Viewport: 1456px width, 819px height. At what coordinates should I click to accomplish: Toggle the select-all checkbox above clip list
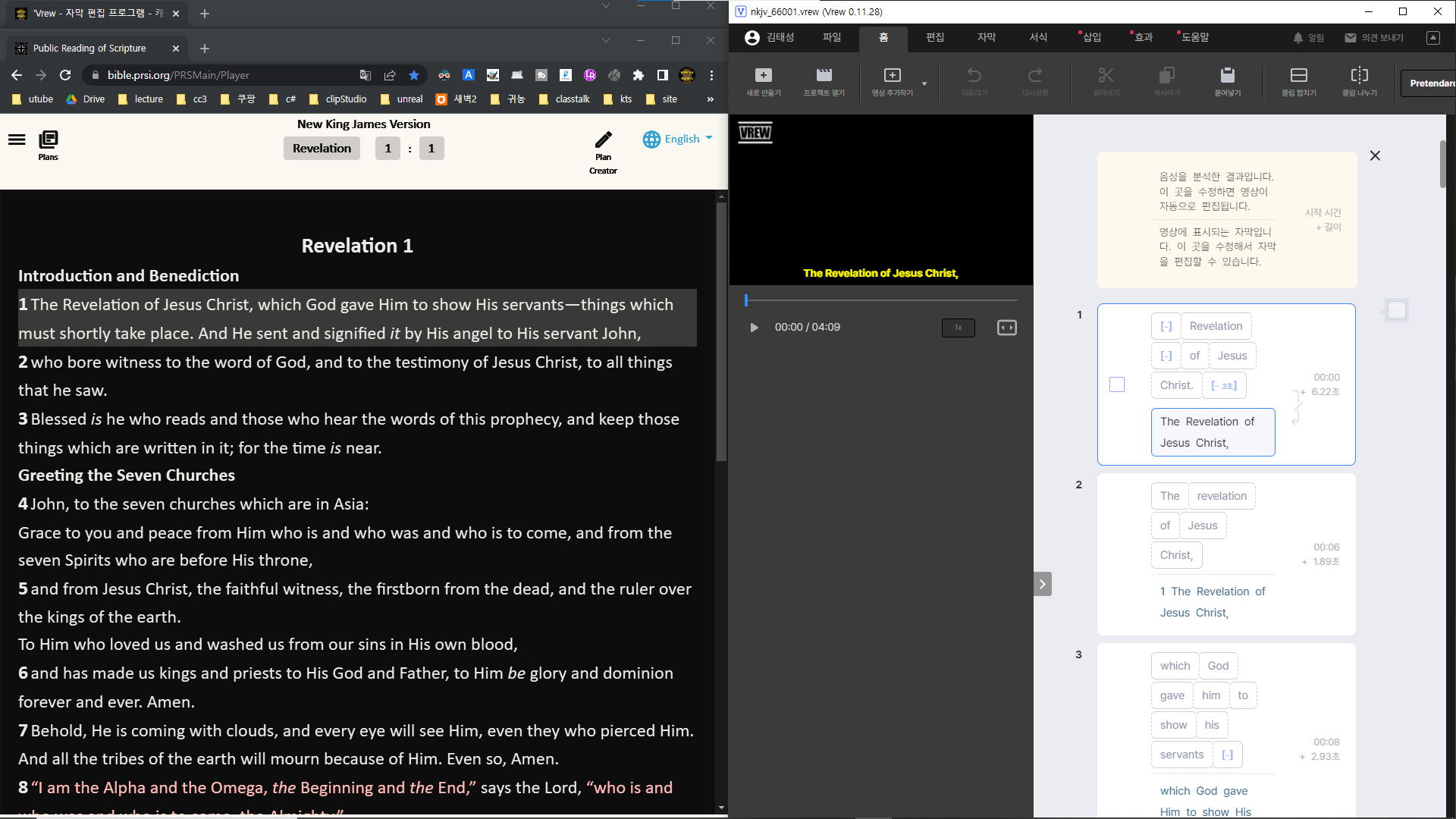point(1396,309)
